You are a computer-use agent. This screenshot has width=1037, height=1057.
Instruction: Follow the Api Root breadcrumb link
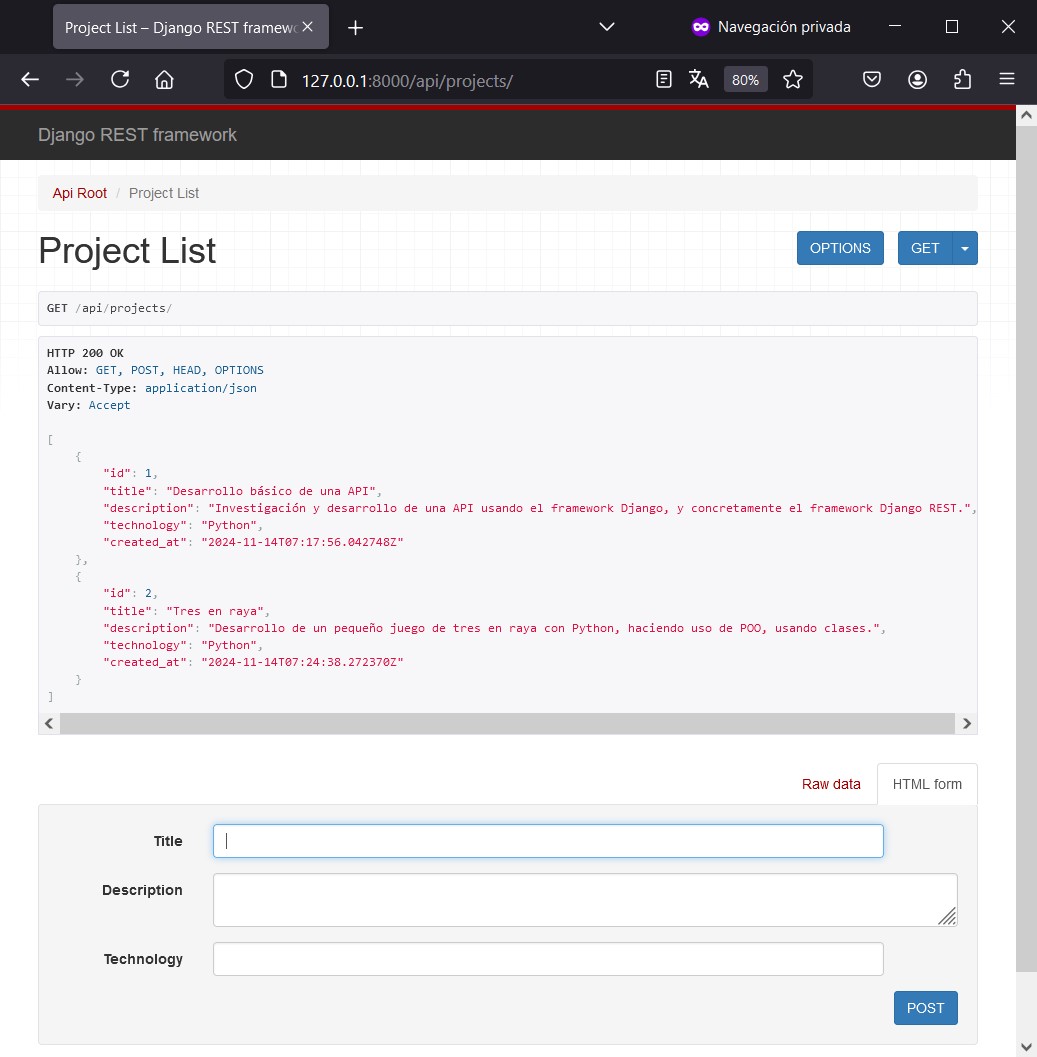pyautogui.click(x=80, y=193)
